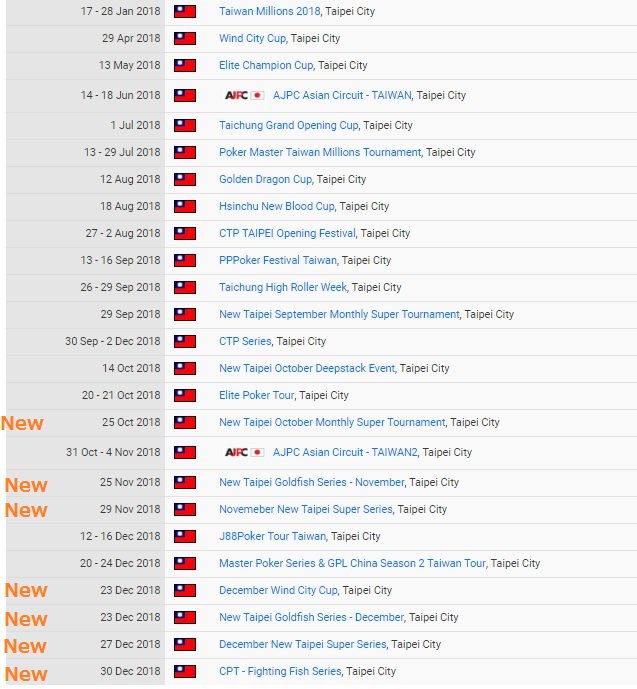
Task: Click Taiwan flag in 31 Oct - 4 Nov 2018 row
Action: [x=185, y=453]
